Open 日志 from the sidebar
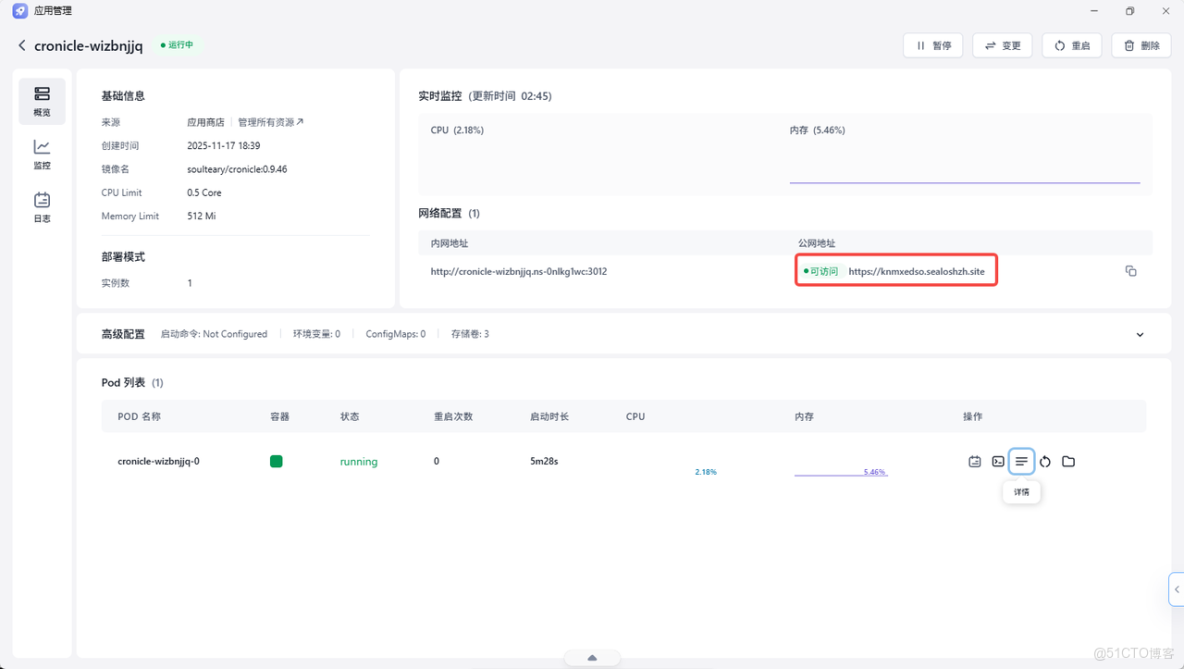1184x669 pixels. click(41, 205)
